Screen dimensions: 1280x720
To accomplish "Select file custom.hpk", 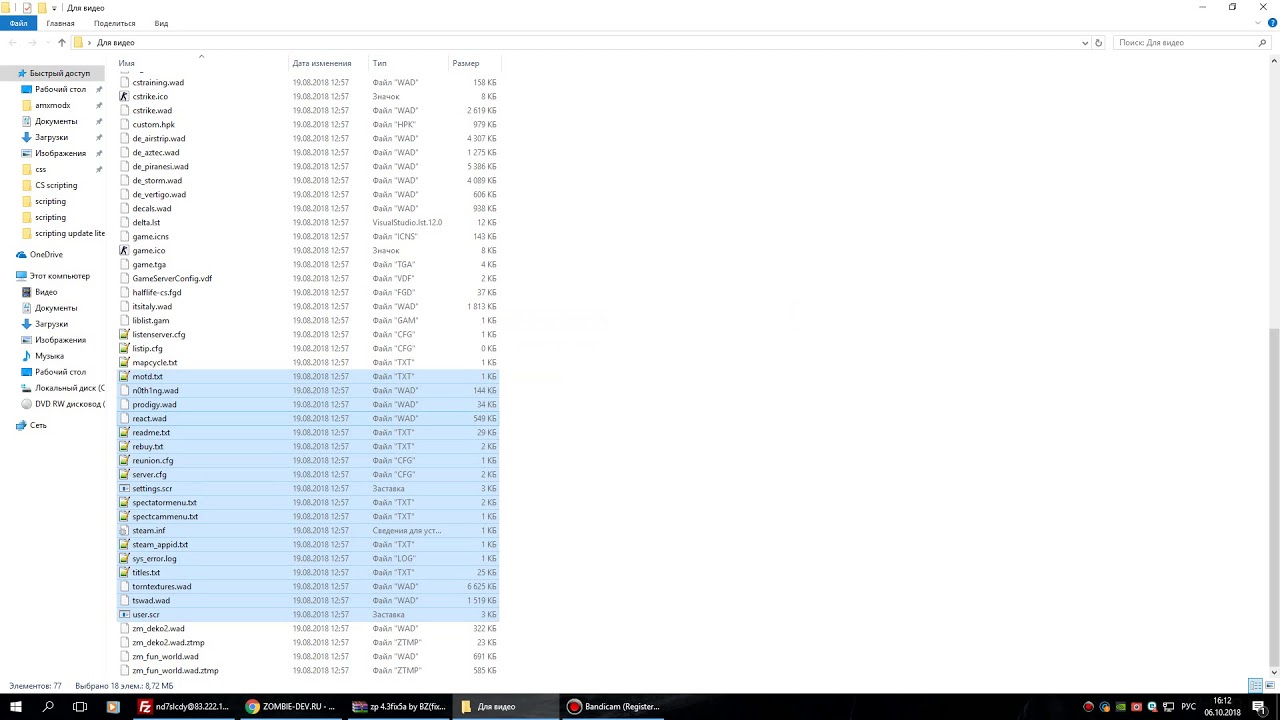I will click(x=153, y=125).
